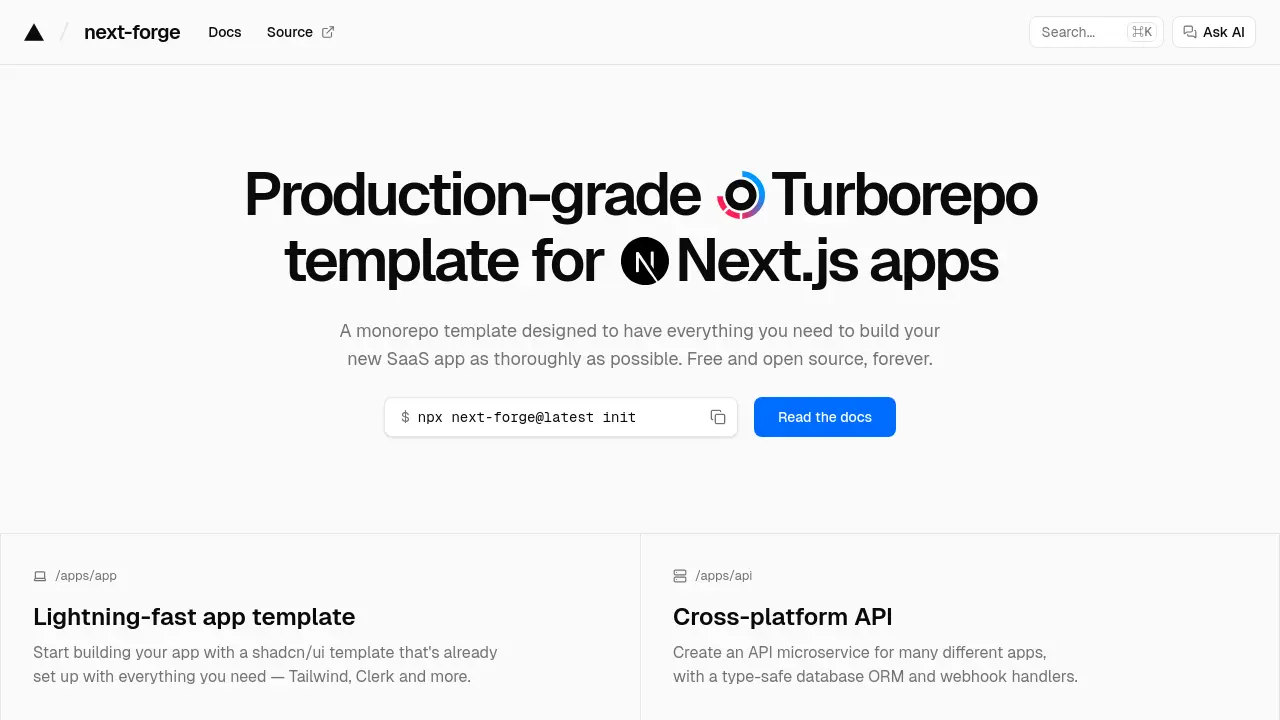Click the ⌘K shortcut badge in the search bar
The width and height of the screenshot is (1280, 720).
(1141, 31)
